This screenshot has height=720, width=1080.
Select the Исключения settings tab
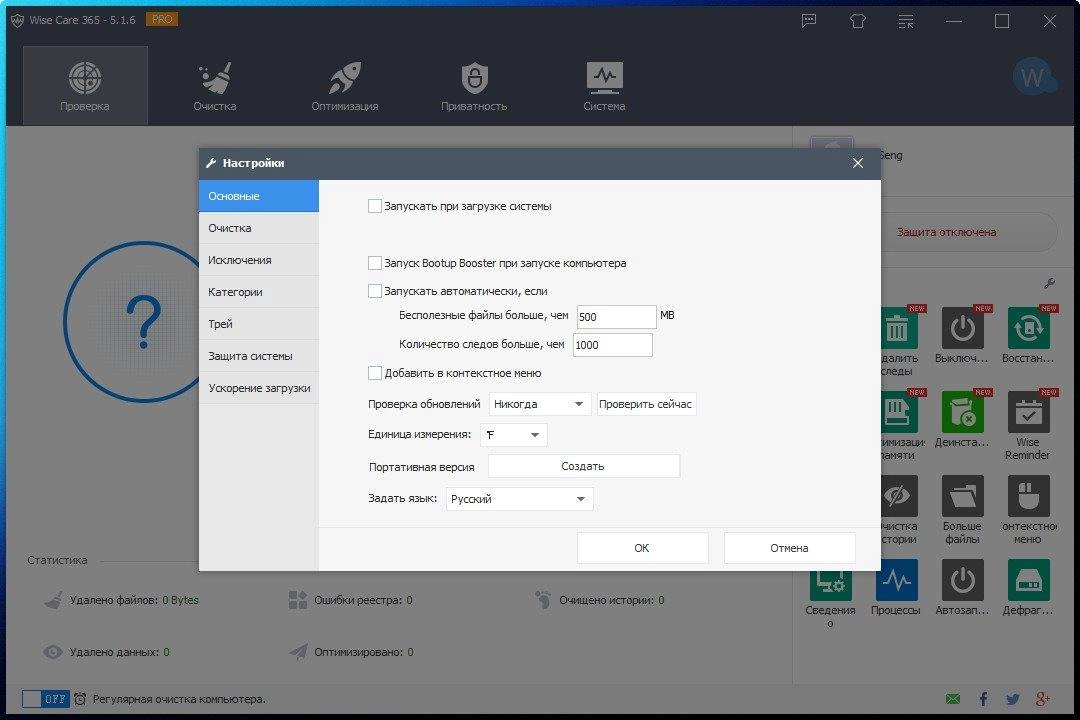[x=259, y=260]
